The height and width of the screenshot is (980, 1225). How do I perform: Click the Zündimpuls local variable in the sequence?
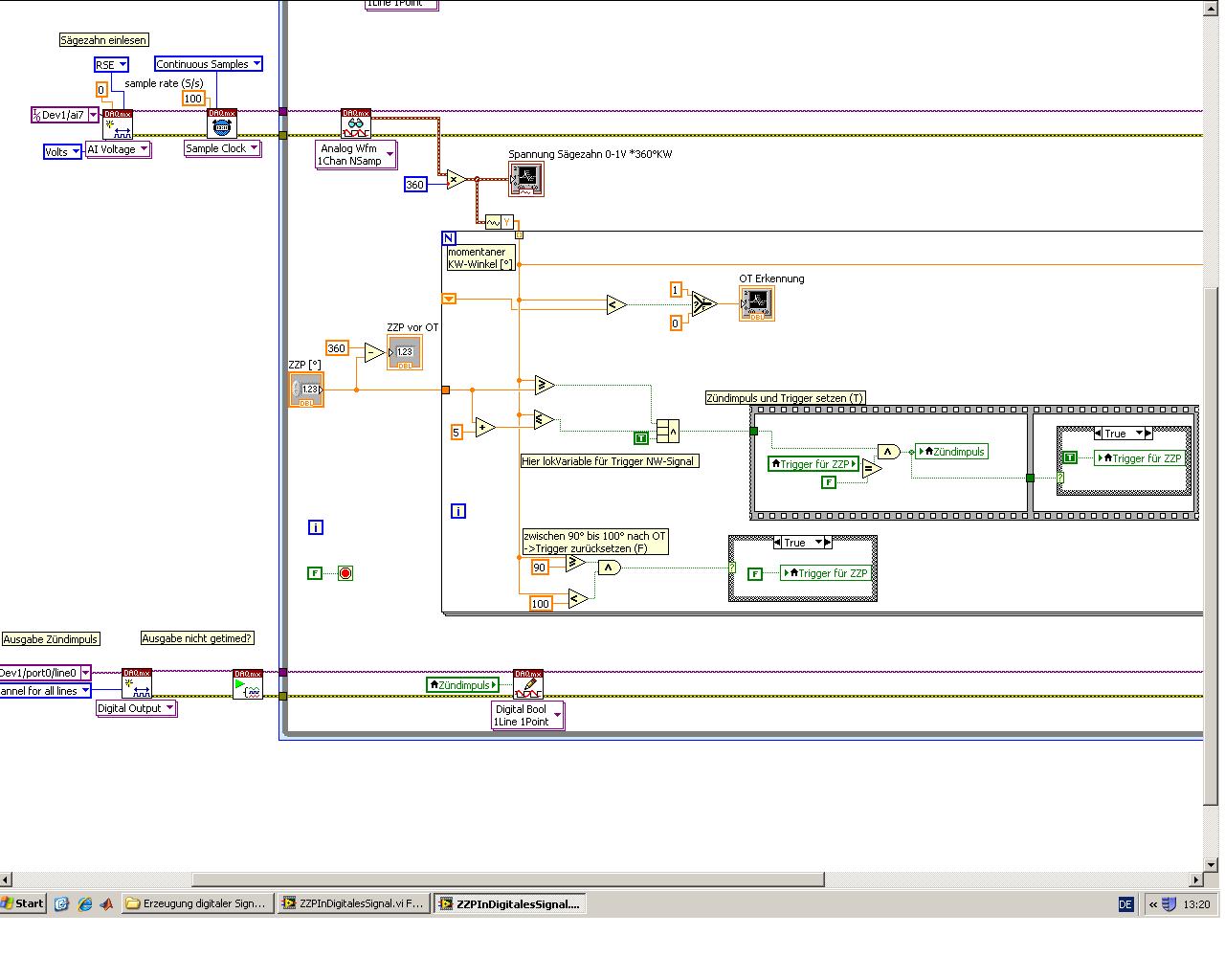point(952,452)
